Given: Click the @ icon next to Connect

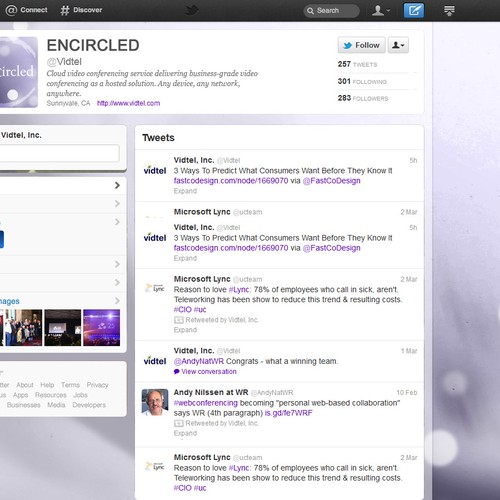Looking at the screenshot, I should (11, 10).
